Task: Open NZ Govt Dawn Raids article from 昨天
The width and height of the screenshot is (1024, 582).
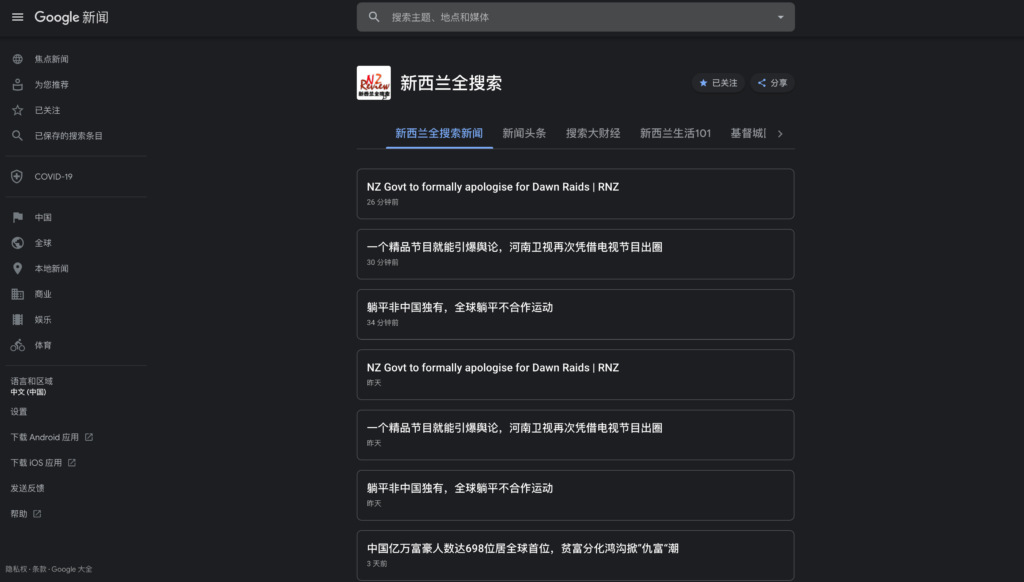Action: click(575, 374)
